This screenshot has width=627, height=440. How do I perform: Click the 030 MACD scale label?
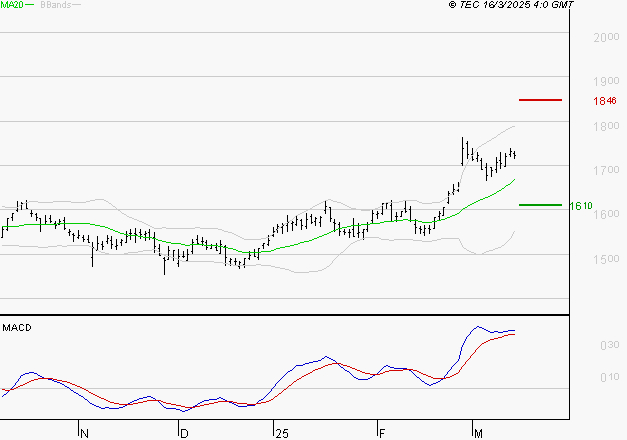click(610, 345)
